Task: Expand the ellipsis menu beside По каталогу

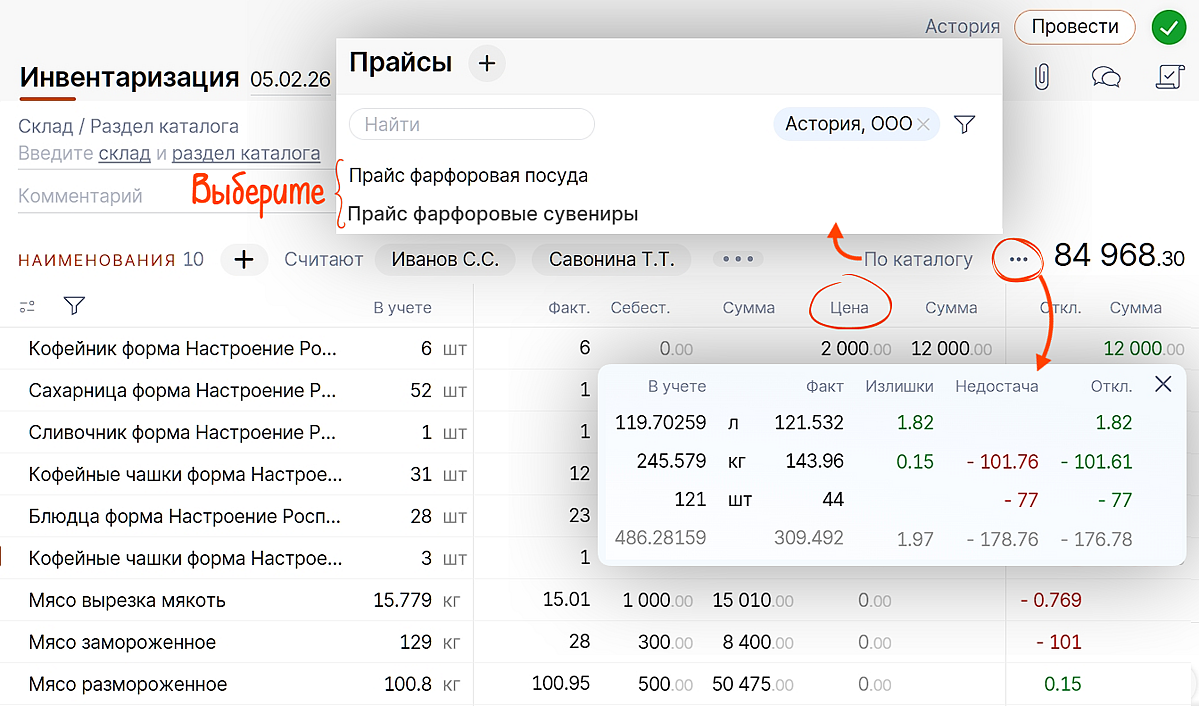Action: tap(1018, 260)
